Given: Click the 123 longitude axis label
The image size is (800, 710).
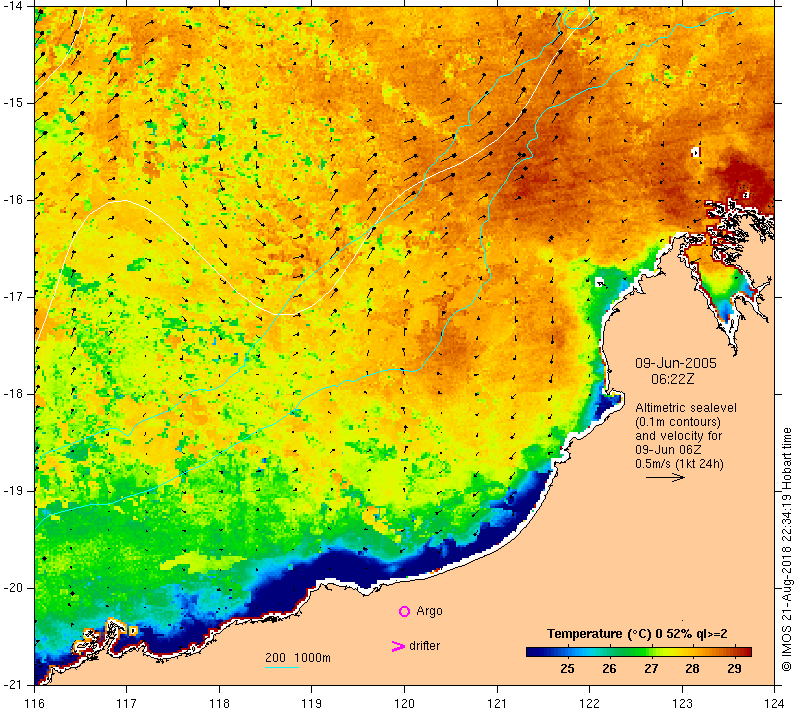Looking at the screenshot, I should (x=682, y=703).
